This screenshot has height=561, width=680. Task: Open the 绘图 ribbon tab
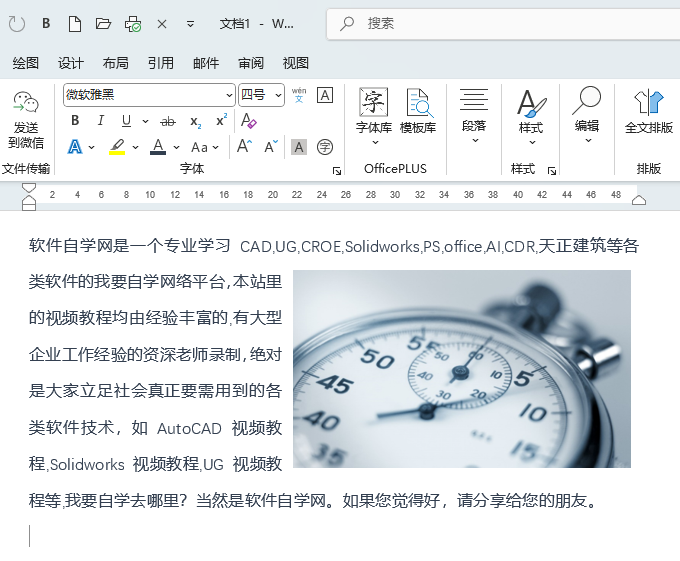(26, 63)
